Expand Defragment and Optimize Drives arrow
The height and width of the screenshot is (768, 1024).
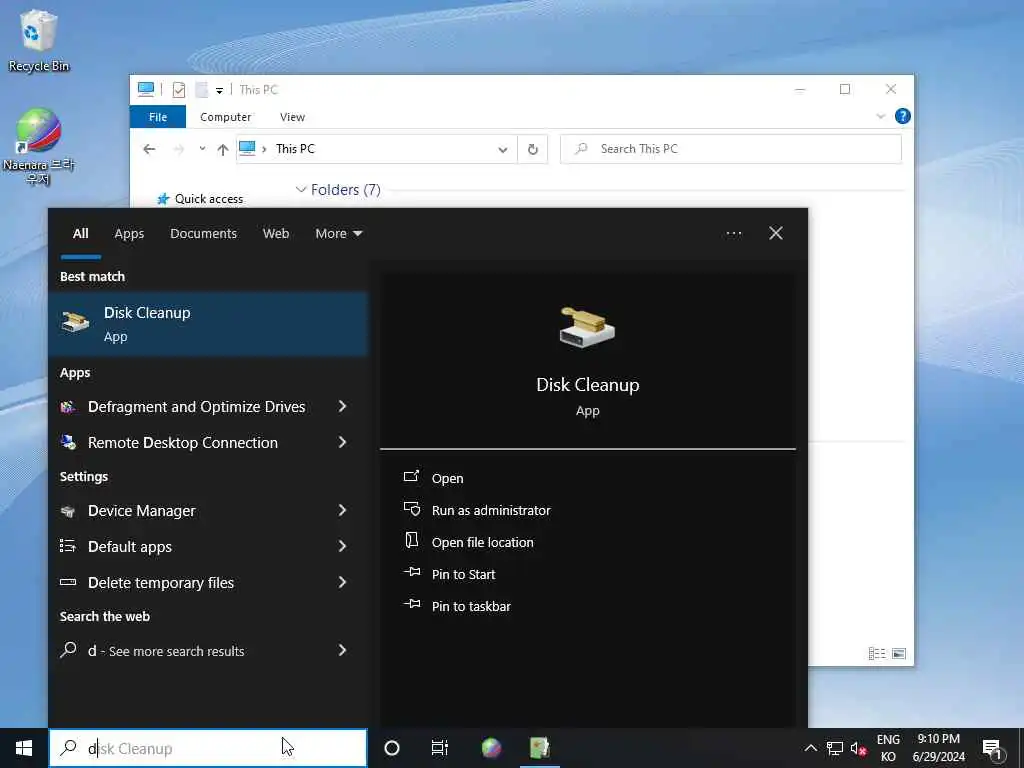(x=342, y=406)
